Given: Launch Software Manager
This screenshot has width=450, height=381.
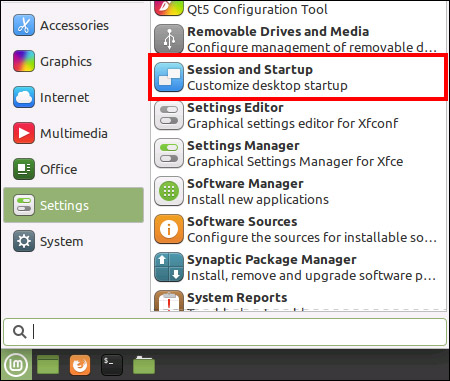Looking at the screenshot, I should 298,191.
